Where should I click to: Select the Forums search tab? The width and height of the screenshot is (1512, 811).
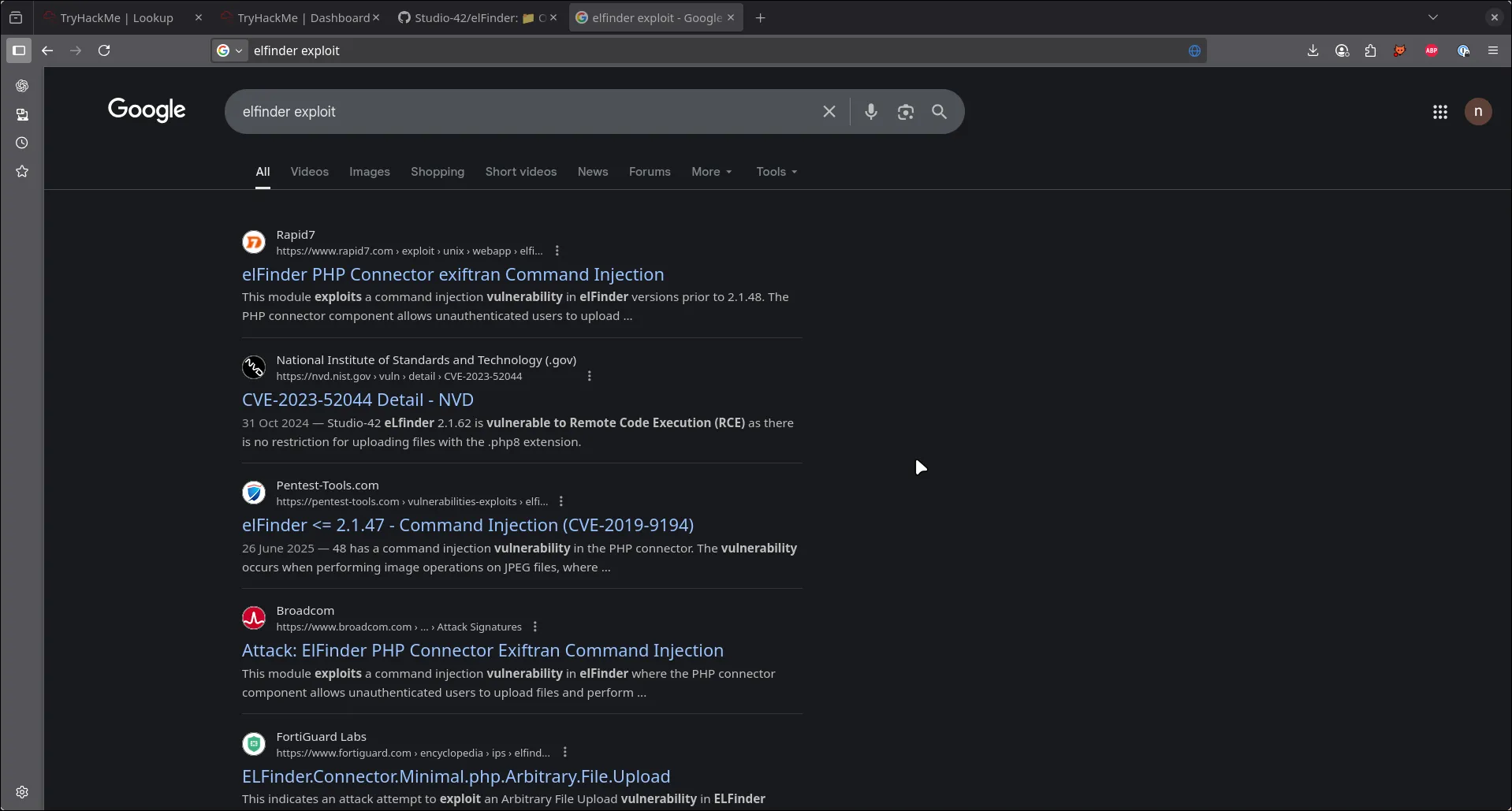point(650,172)
